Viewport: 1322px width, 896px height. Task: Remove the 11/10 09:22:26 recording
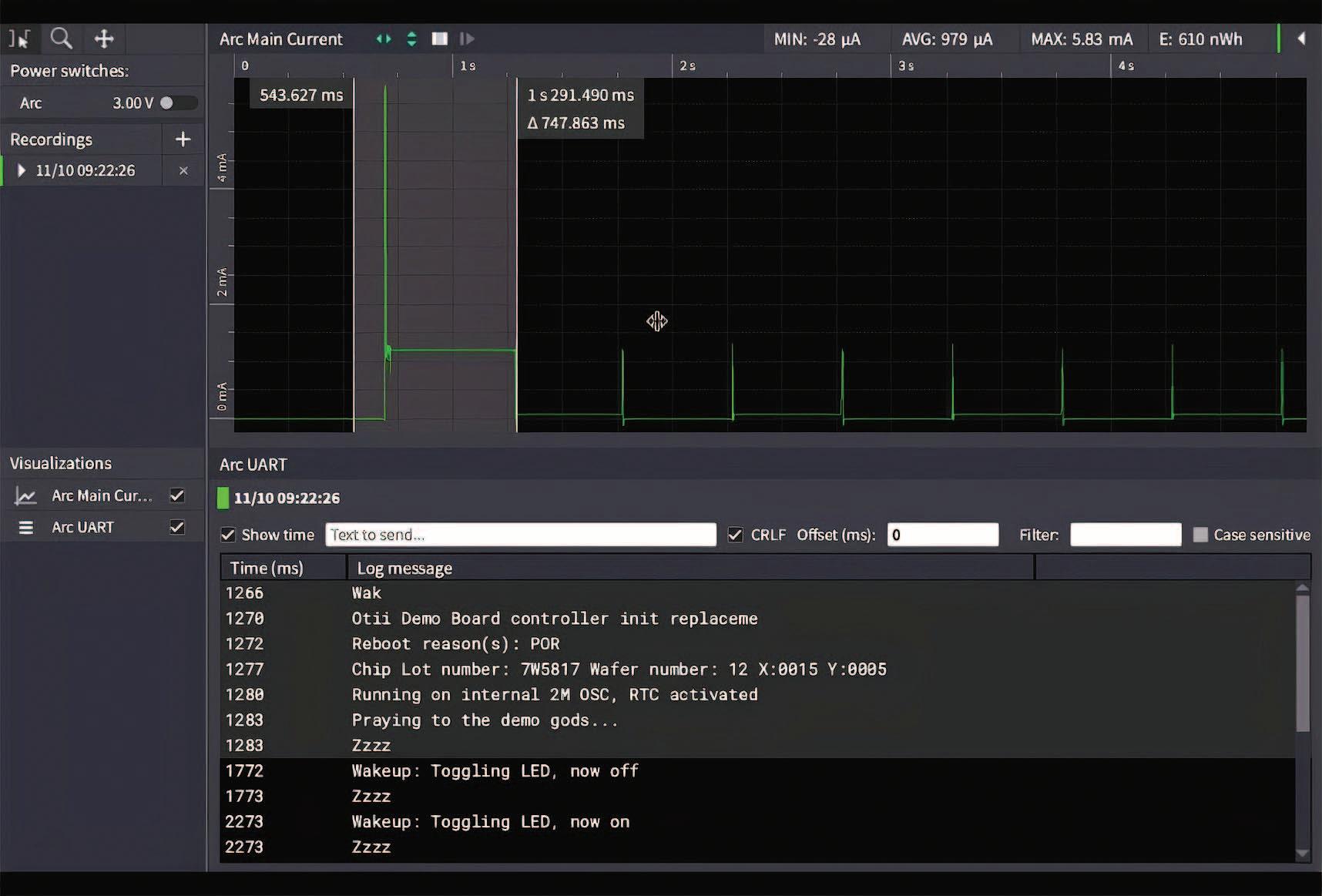[x=183, y=171]
